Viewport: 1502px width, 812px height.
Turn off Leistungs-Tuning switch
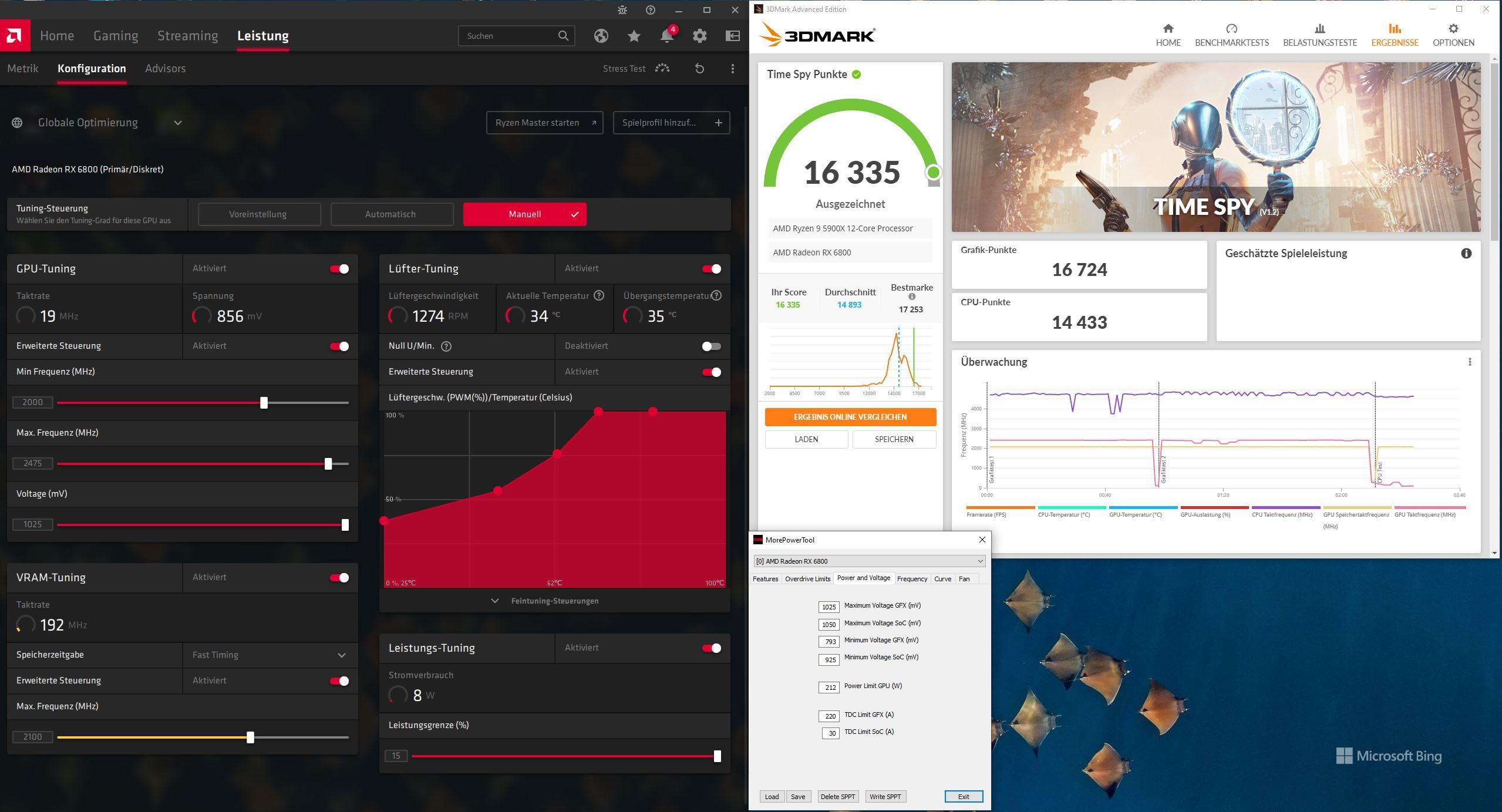pyautogui.click(x=711, y=648)
